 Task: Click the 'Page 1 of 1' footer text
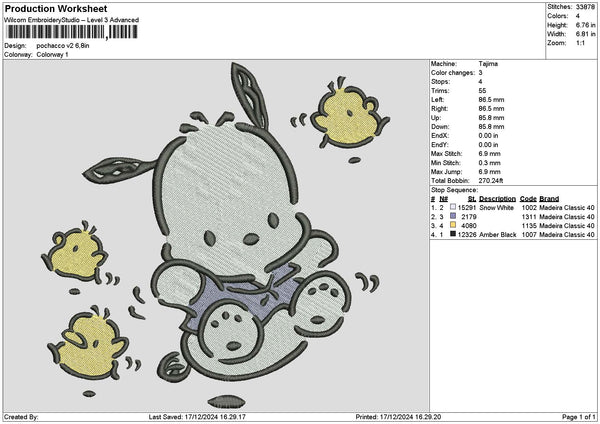[x=579, y=417]
